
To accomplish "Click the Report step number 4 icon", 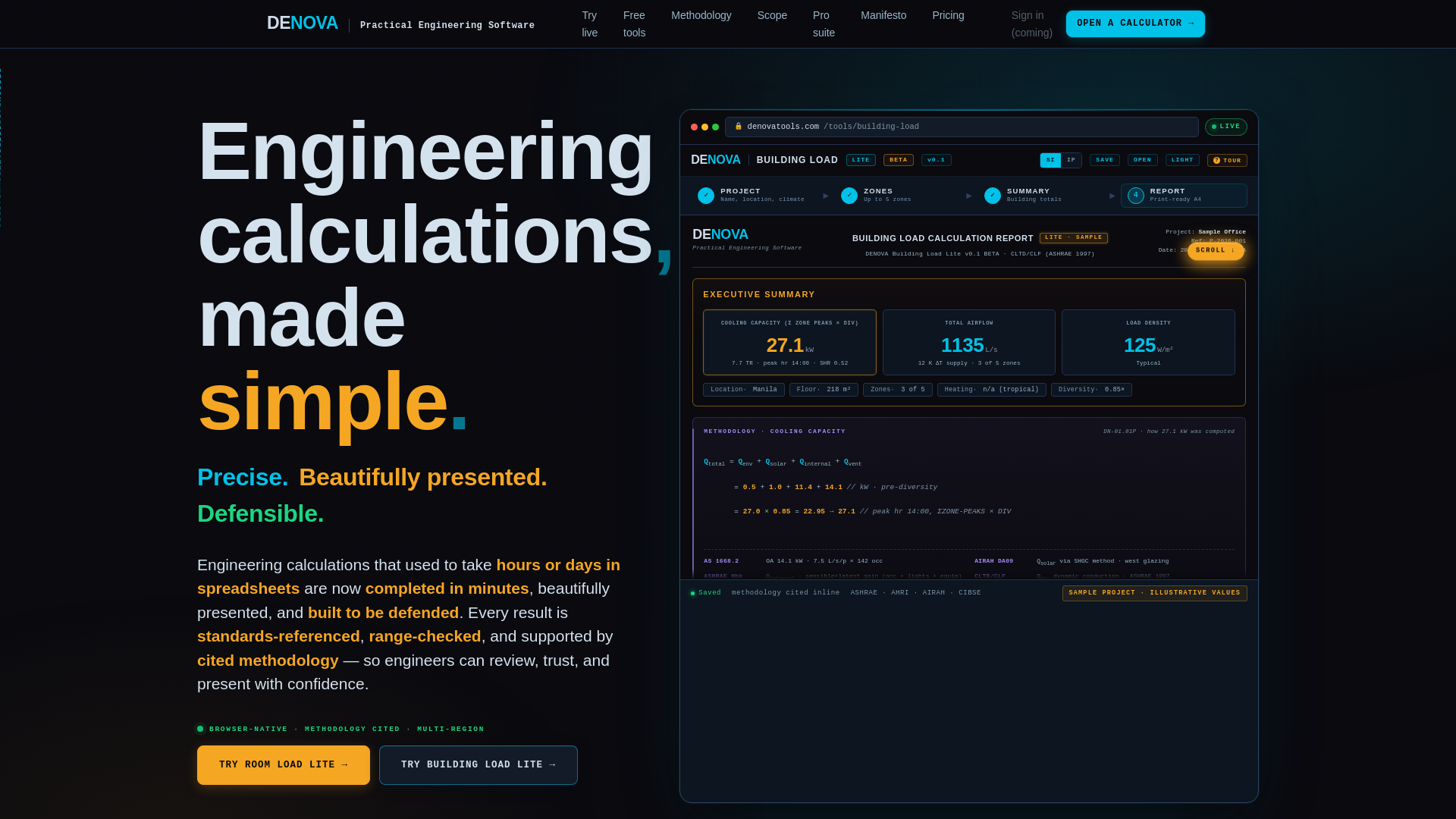I will tap(1136, 196).
